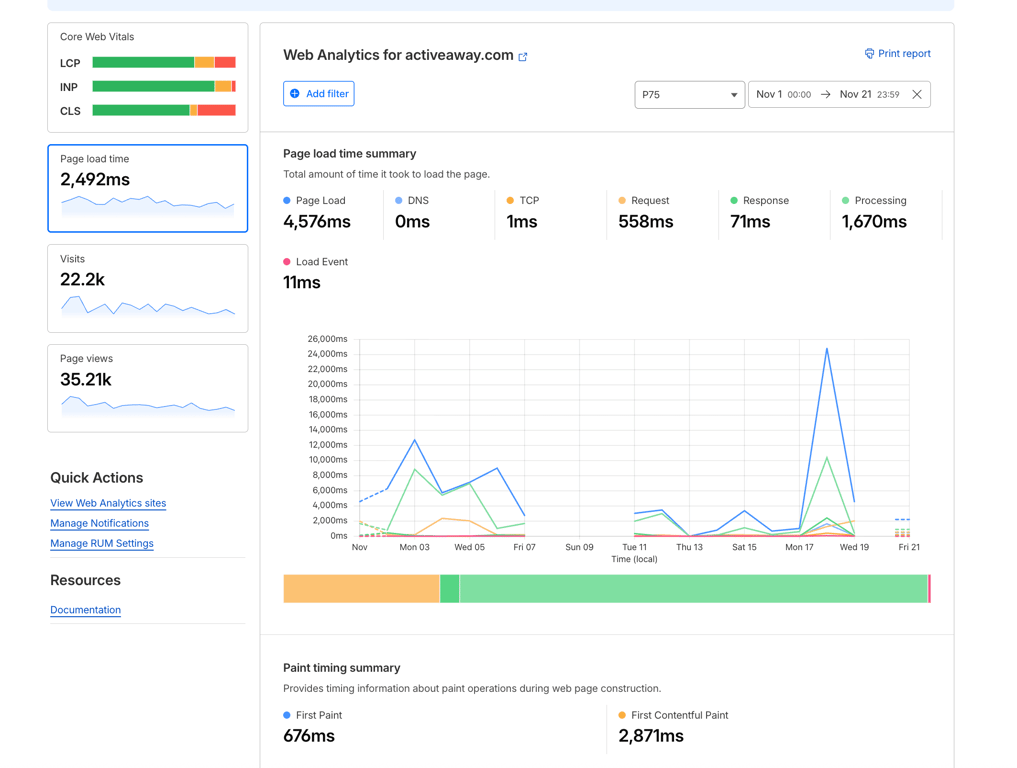Open Manage RUM Settings link
This screenshot has width=1017, height=768.
point(102,543)
